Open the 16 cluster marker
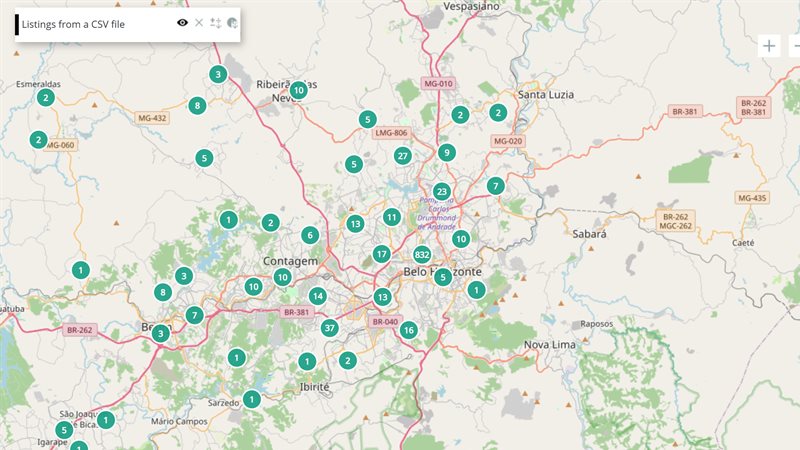 (409, 330)
